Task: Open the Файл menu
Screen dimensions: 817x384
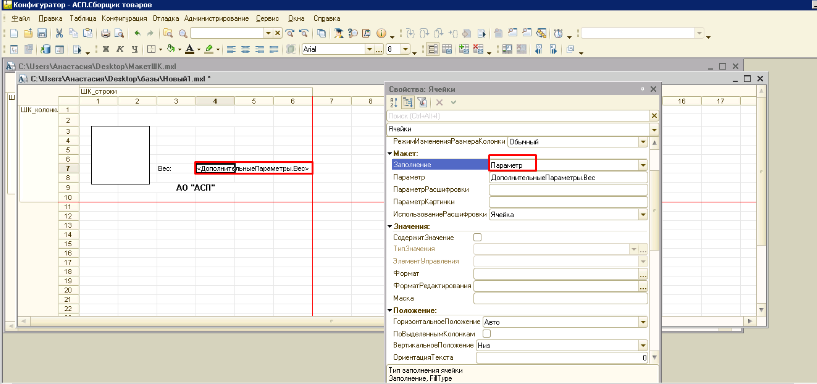Action: pyautogui.click(x=21, y=18)
